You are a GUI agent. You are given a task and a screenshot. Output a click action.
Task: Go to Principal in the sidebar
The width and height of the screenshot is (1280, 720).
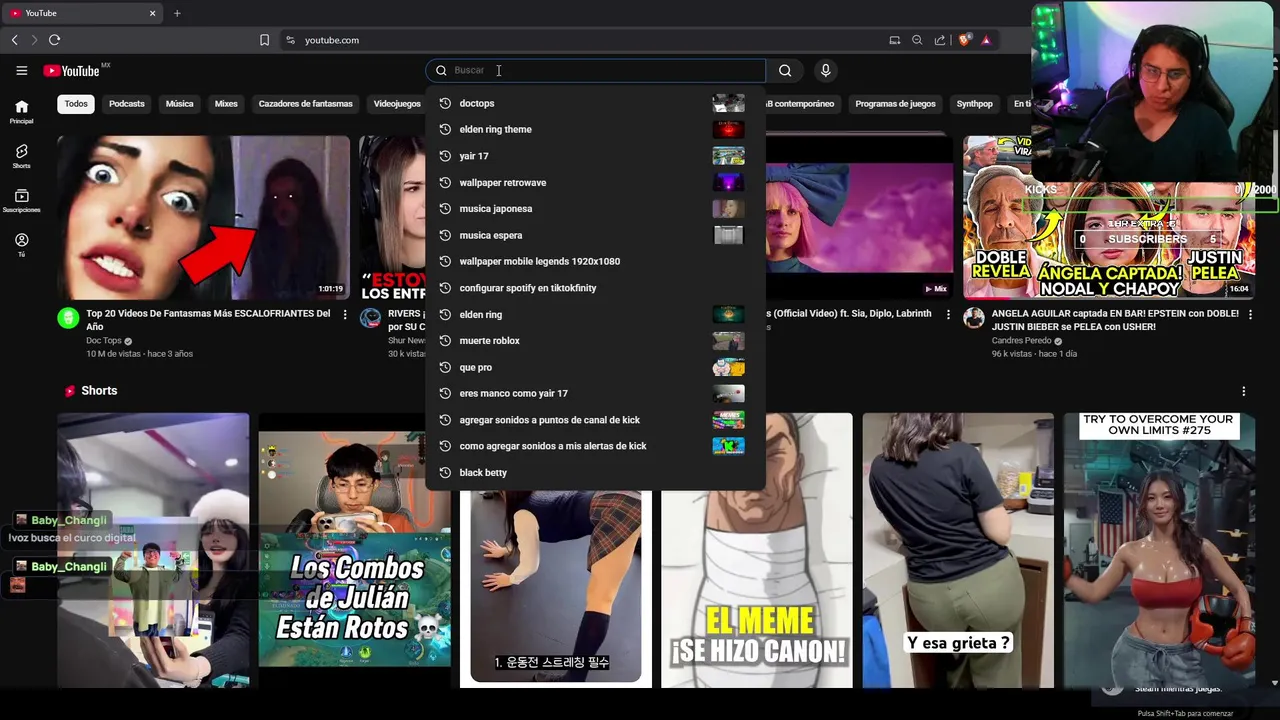(21, 112)
